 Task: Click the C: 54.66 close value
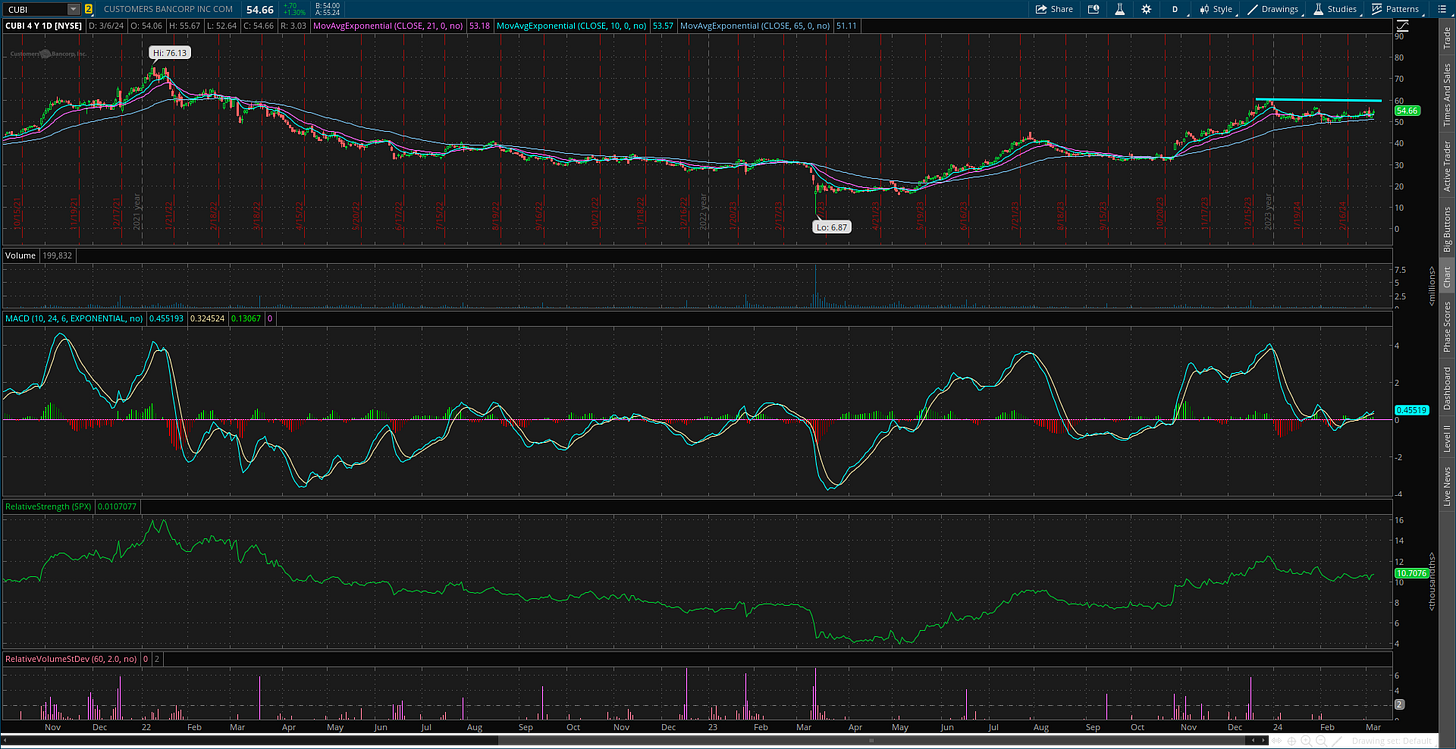click(x=262, y=26)
